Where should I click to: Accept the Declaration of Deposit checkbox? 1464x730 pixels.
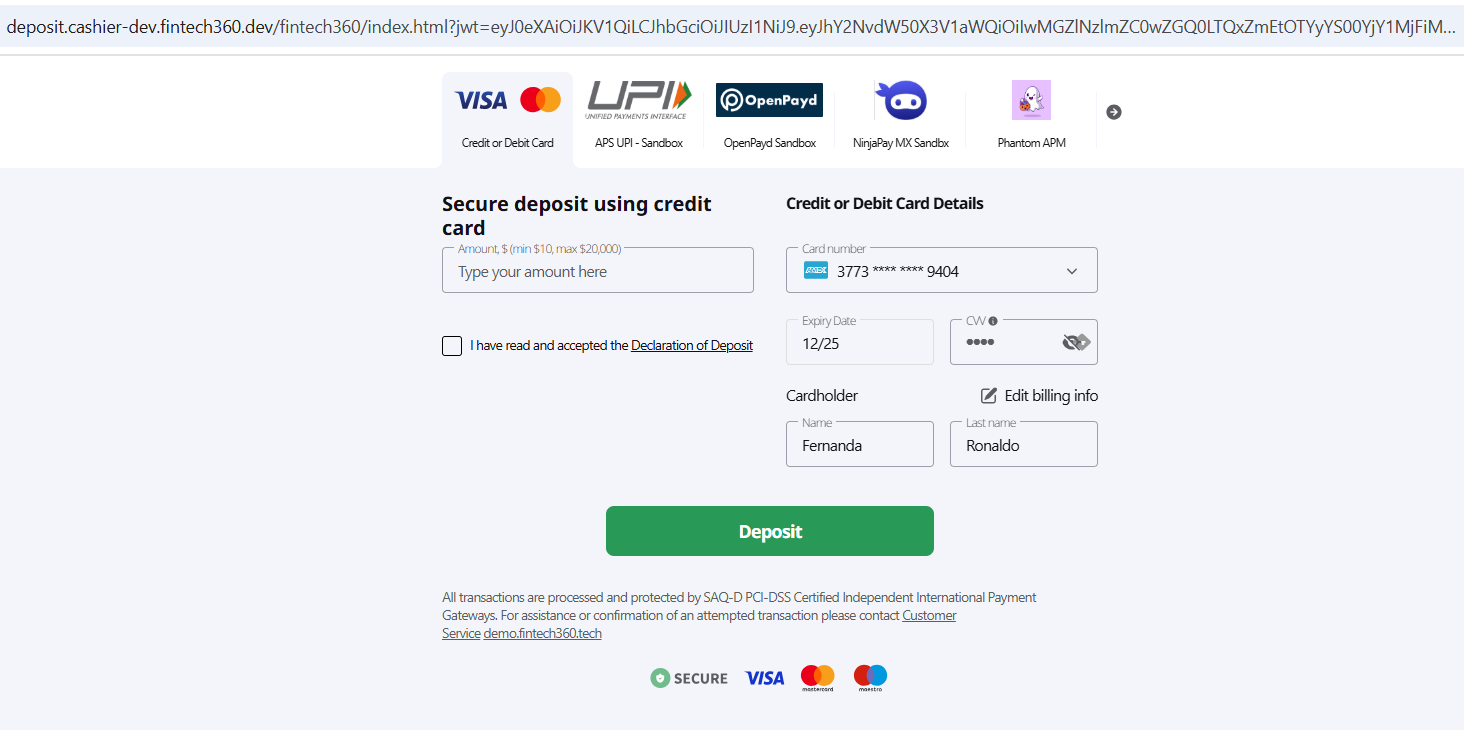point(452,346)
